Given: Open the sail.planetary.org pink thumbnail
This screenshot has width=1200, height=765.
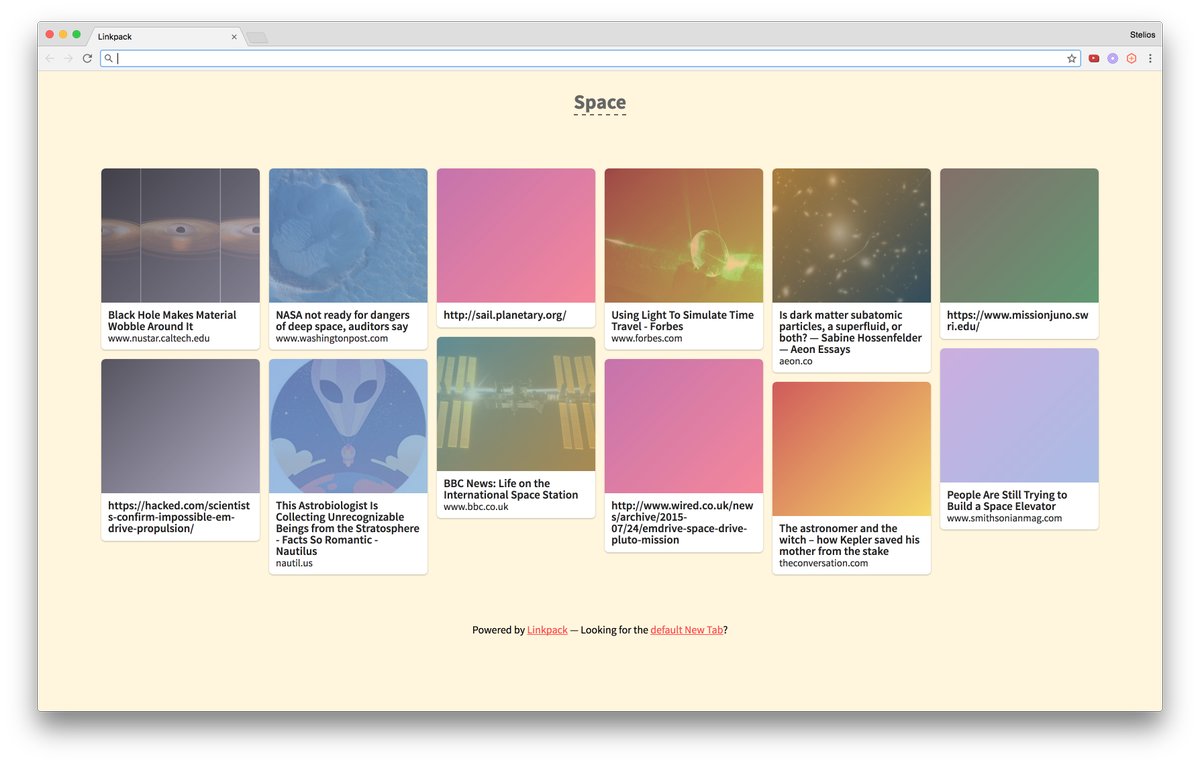Looking at the screenshot, I should coord(516,236).
